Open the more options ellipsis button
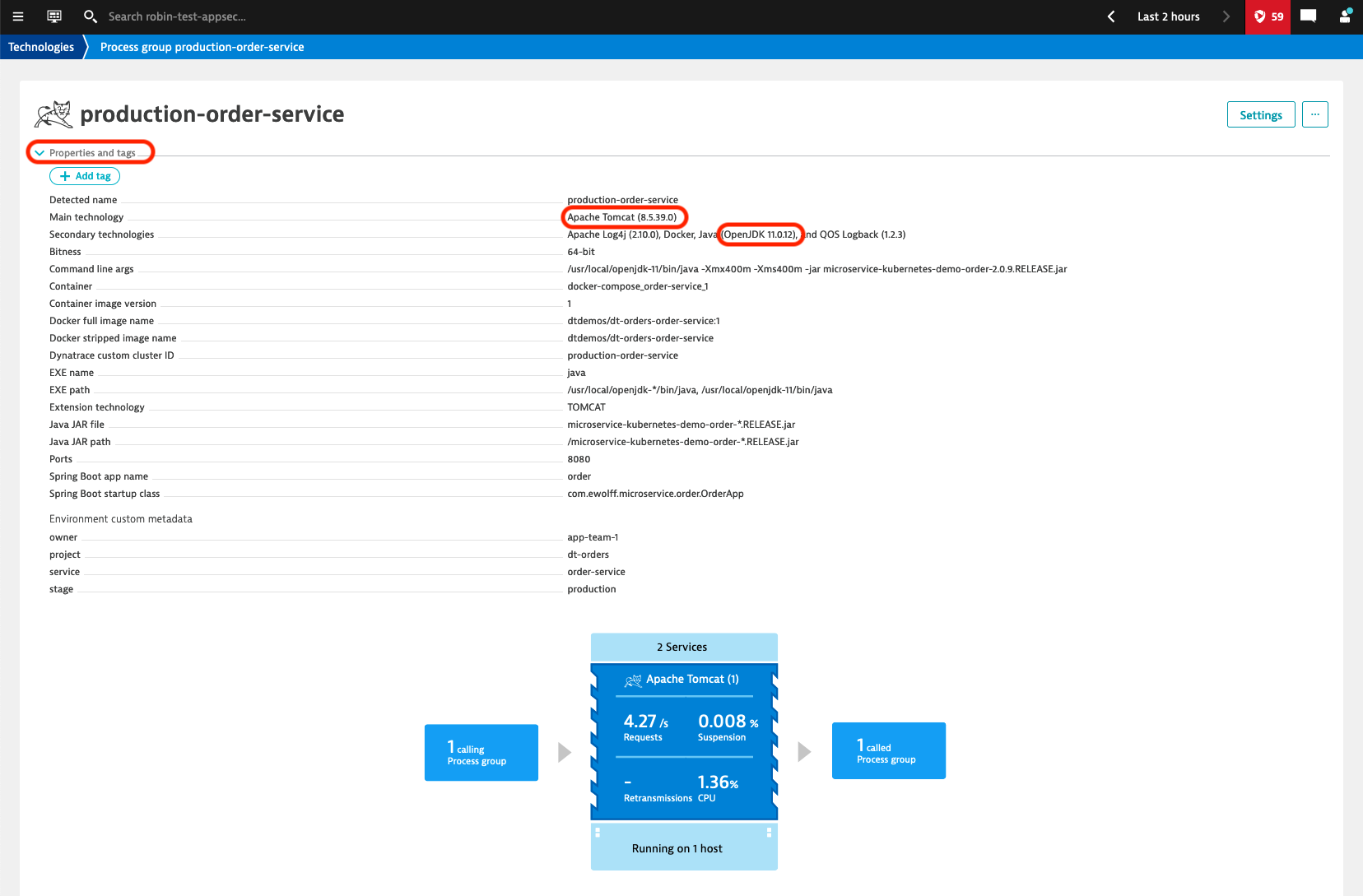 tap(1314, 114)
